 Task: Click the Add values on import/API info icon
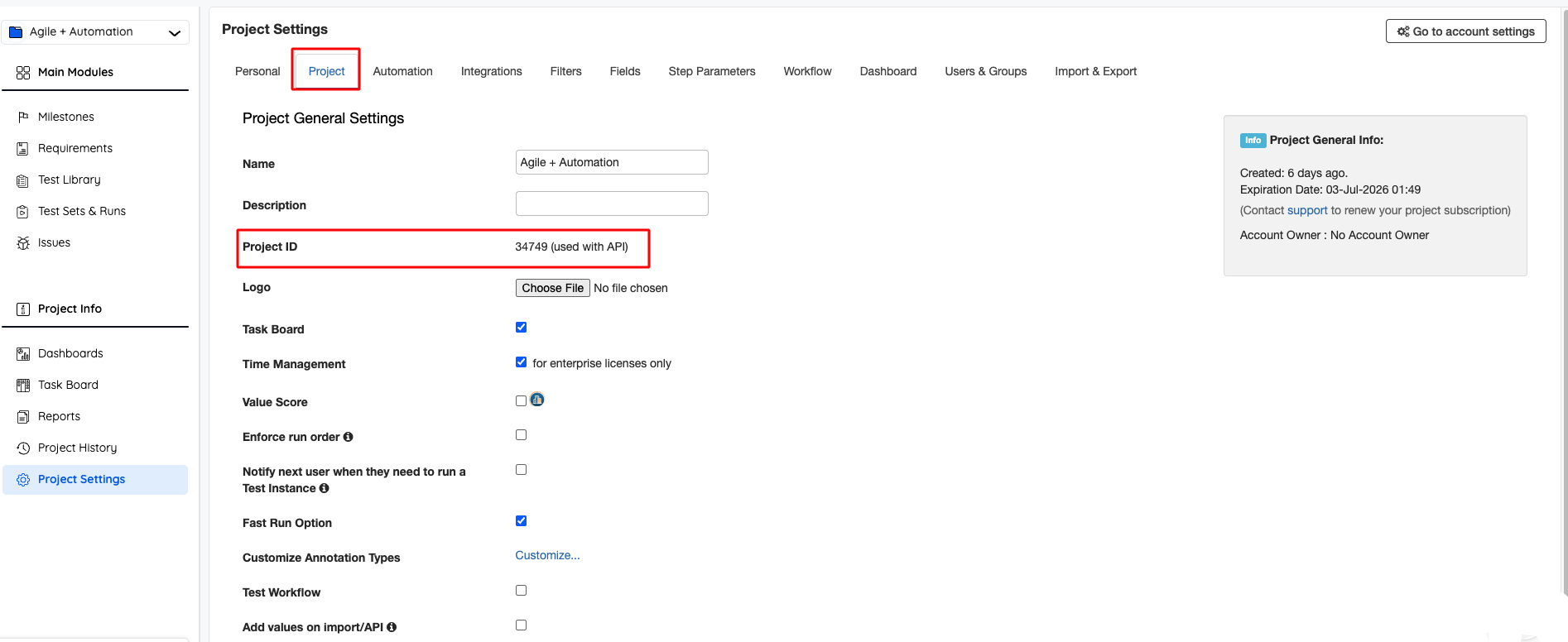point(392,627)
